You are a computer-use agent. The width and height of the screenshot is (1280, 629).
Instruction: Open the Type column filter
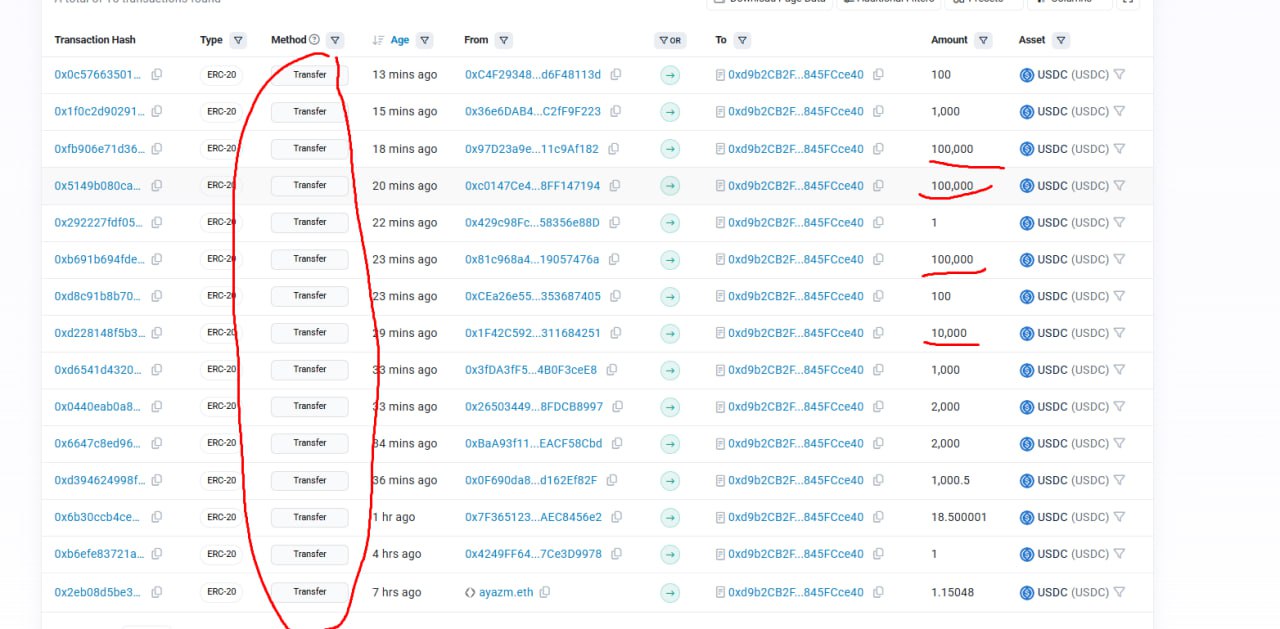[x=238, y=41]
